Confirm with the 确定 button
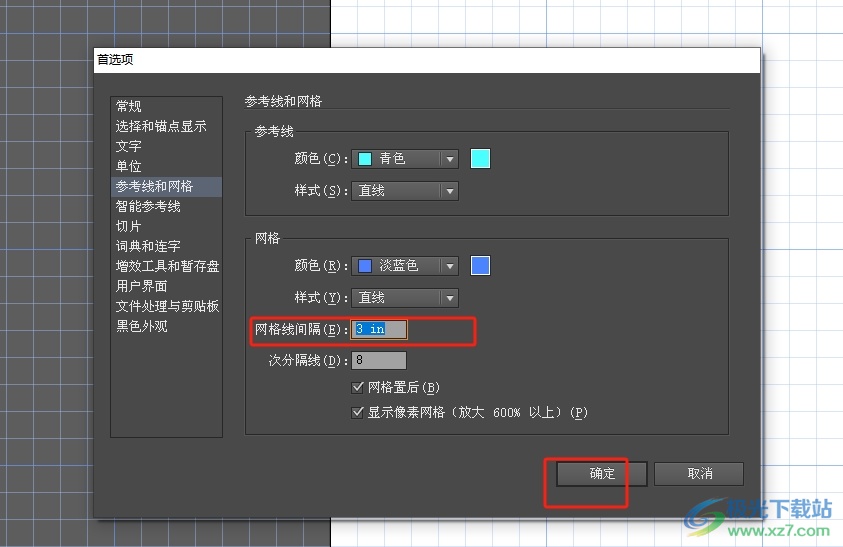The height and width of the screenshot is (547, 843). pyautogui.click(x=602, y=474)
